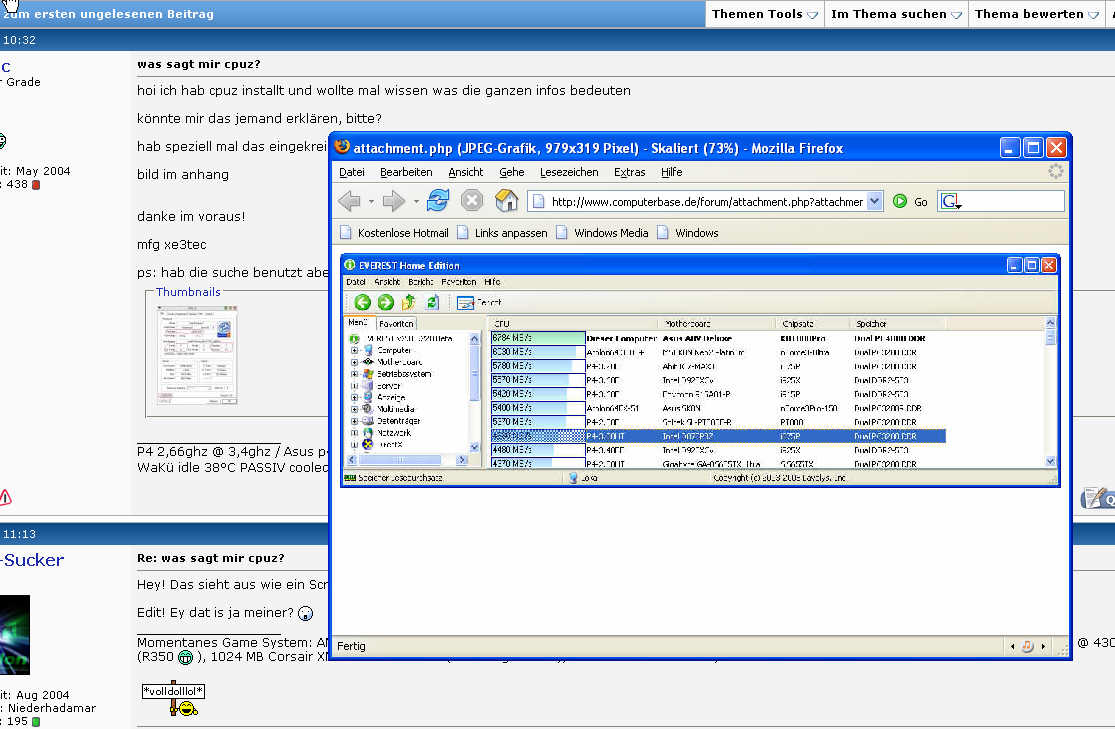The width and height of the screenshot is (1115, 729).
Task: Click the Firefox Stop loading icon
Action: [471, 201]
